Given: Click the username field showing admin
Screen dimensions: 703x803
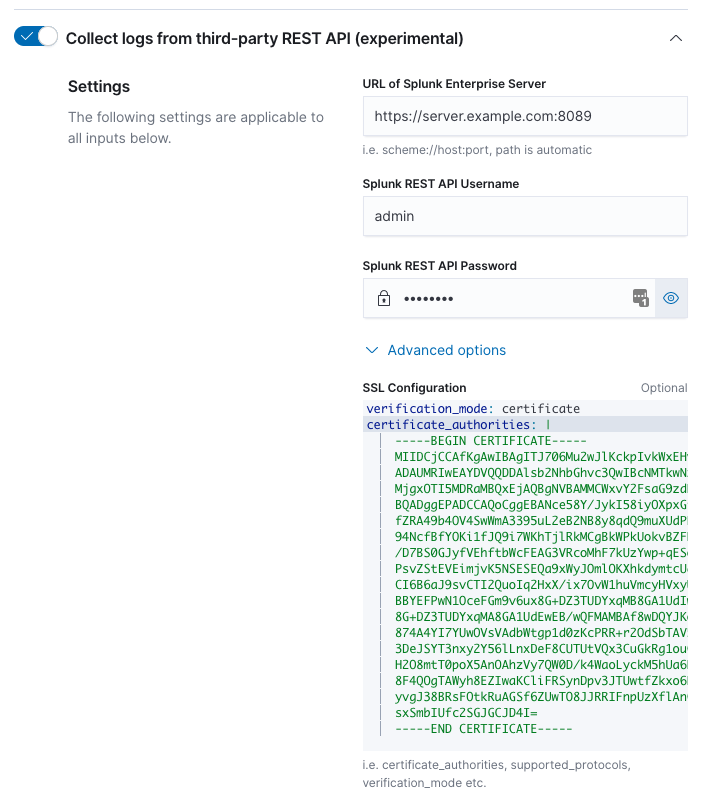Looking at the screenshot, I should pos(525,216).
